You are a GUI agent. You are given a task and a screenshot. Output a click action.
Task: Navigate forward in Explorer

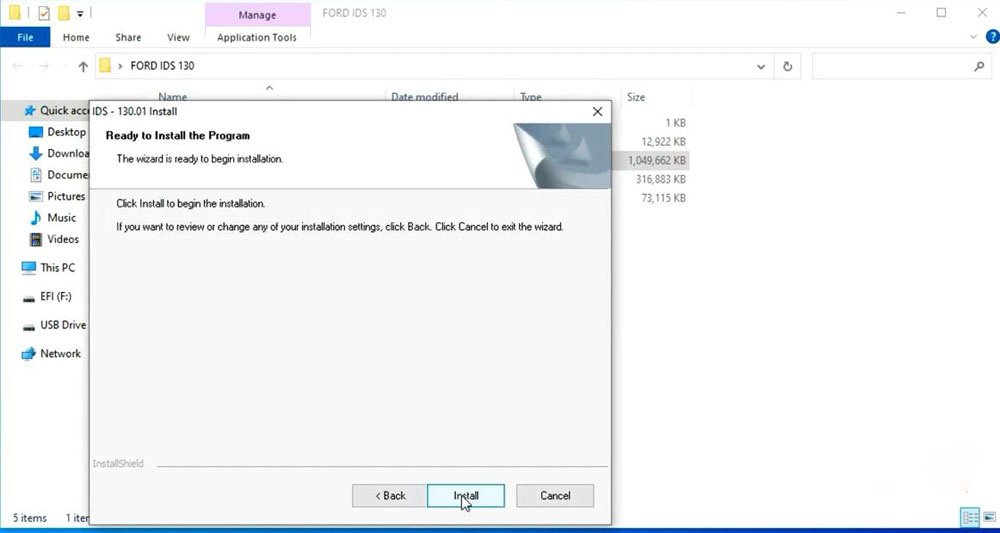click(x=43, y=66)
